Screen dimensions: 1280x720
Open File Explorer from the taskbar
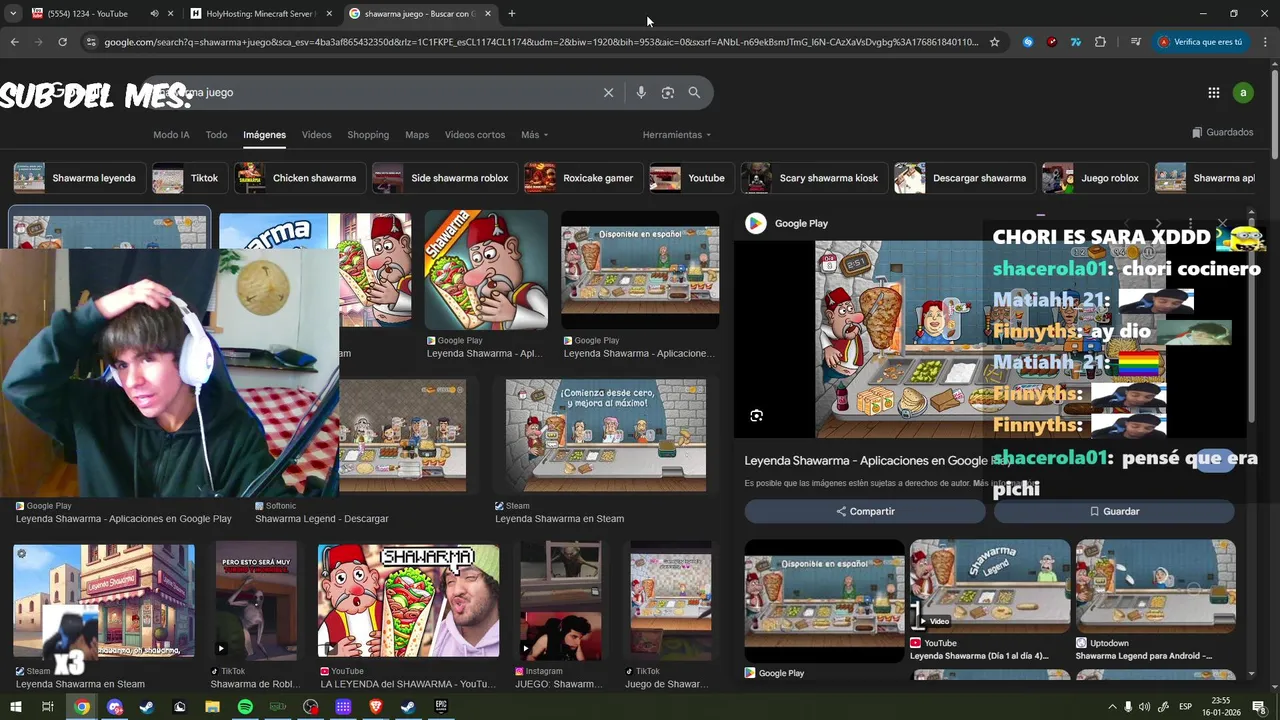pos(212,707)
